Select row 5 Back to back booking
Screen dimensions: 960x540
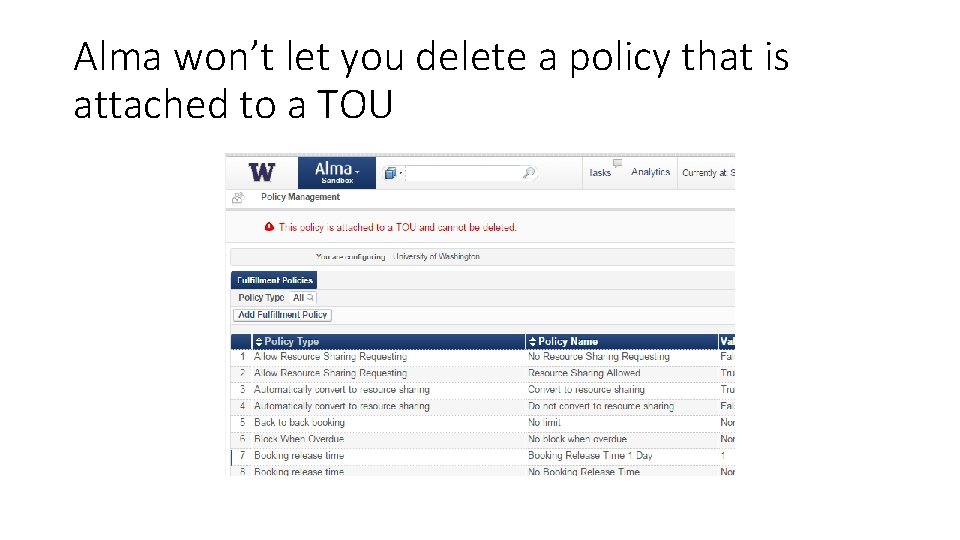tap(299, 422)
